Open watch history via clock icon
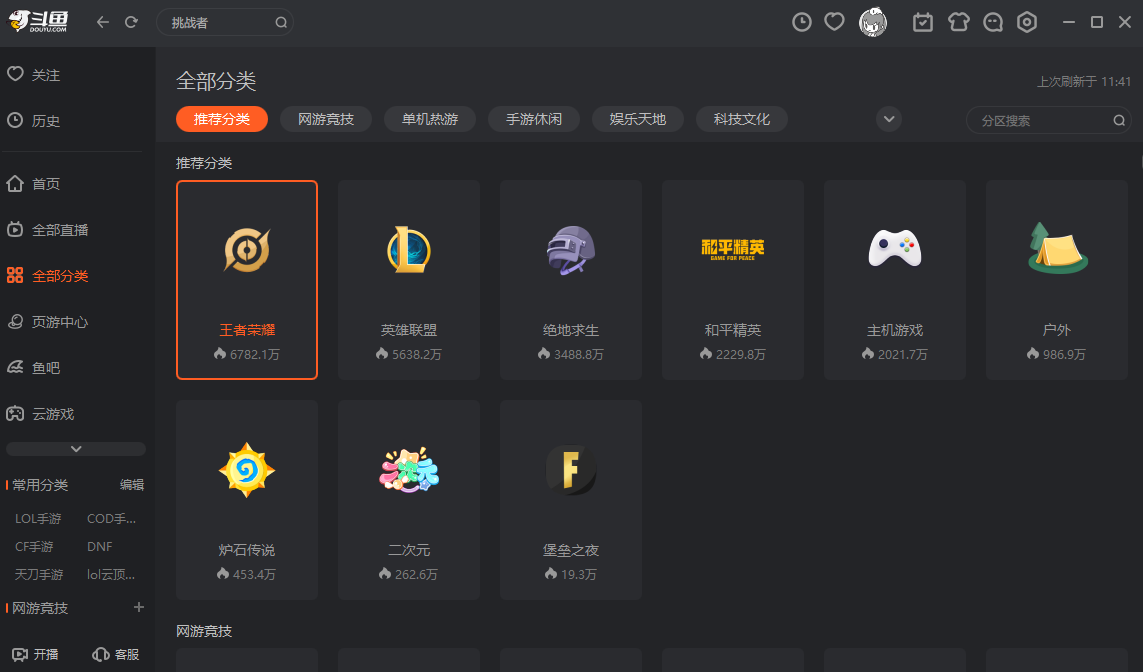This screenshot has width=1143, height=672. [x=801, y=21]
